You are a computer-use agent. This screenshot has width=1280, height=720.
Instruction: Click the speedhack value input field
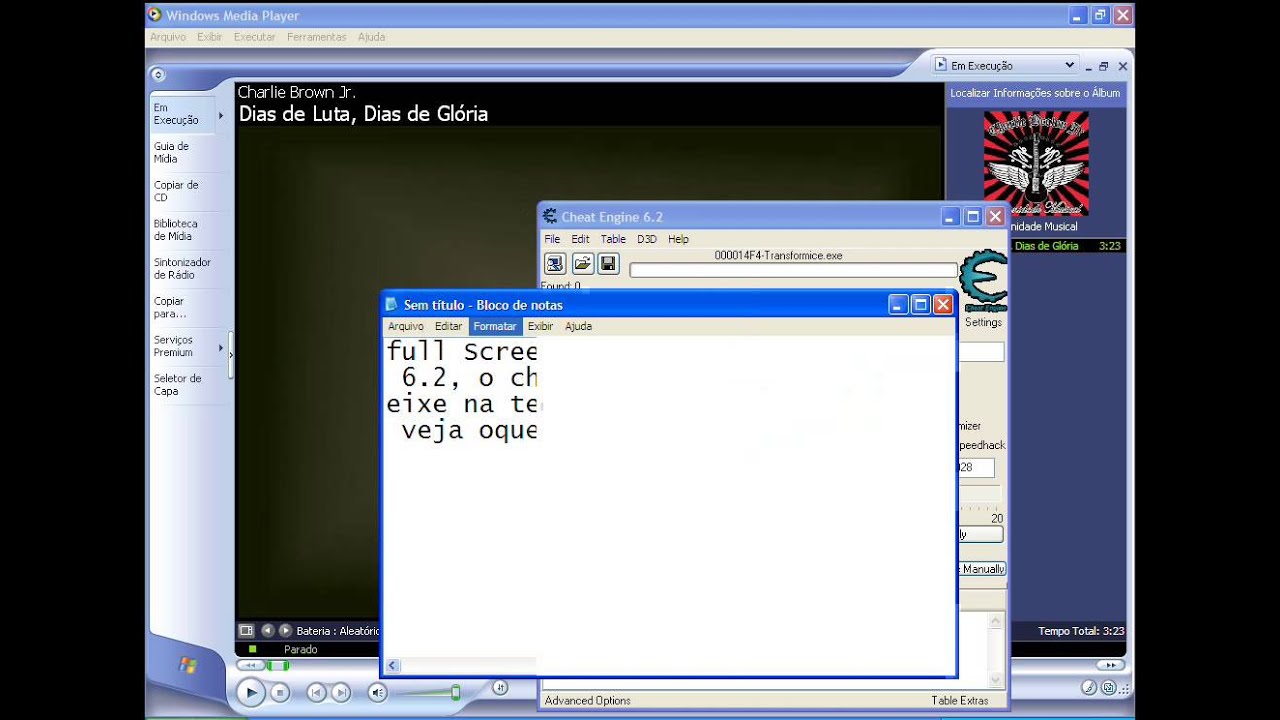(976, 467)
